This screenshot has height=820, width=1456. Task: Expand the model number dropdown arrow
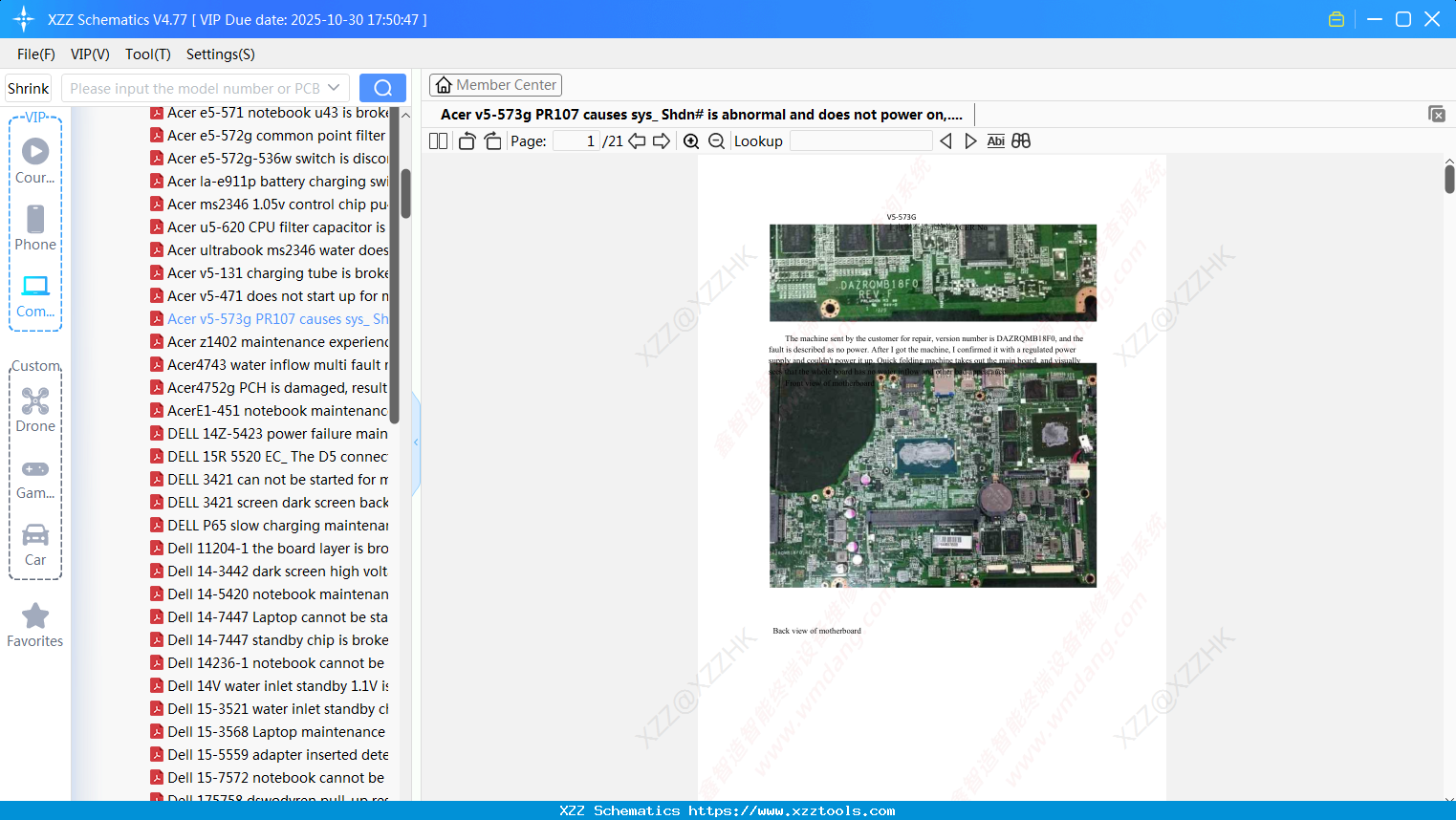[334, 88]
